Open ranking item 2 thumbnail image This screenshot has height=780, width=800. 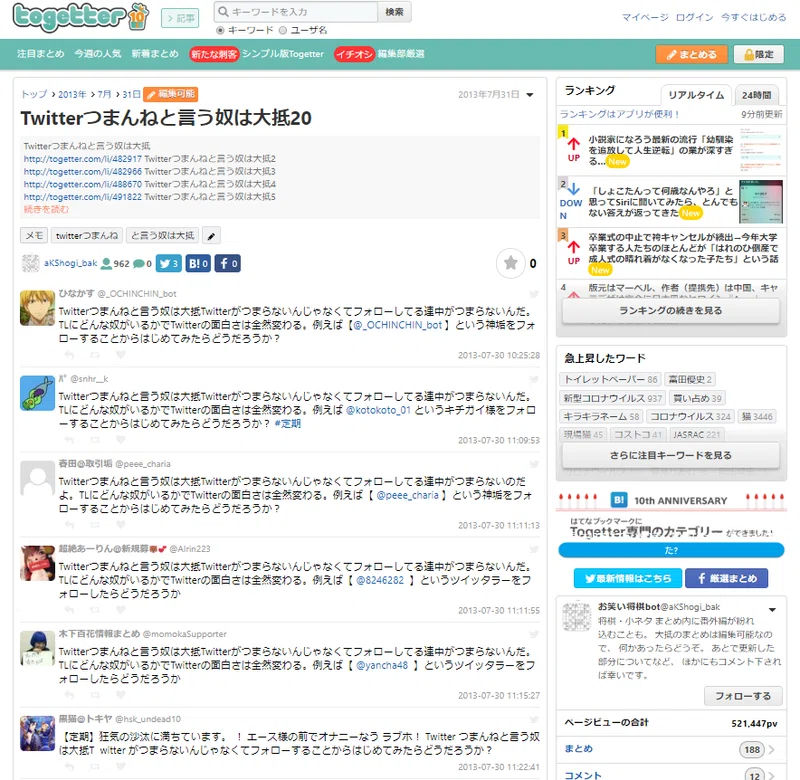(x=761, y=202)
